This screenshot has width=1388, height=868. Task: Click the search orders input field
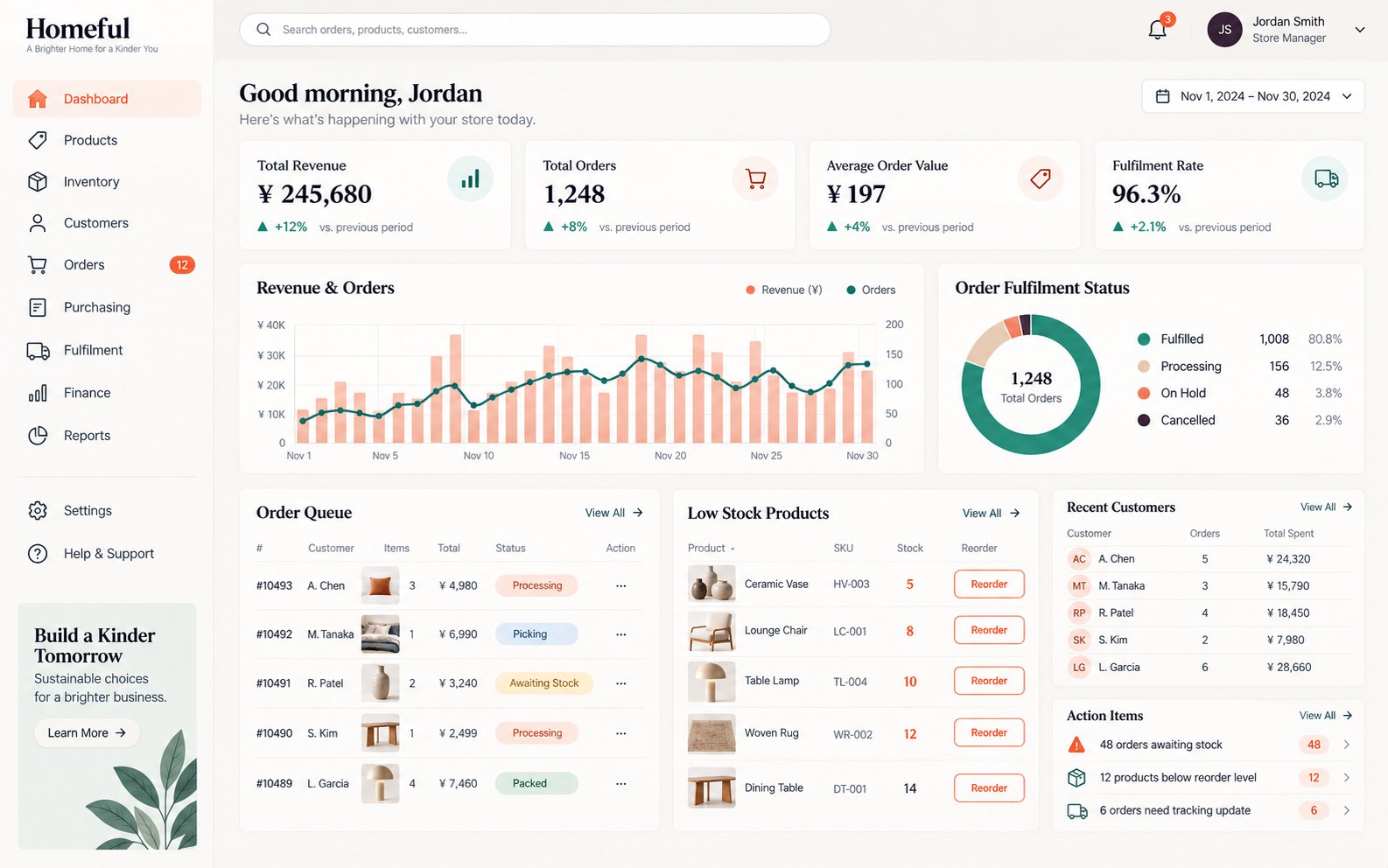(535, 30)
